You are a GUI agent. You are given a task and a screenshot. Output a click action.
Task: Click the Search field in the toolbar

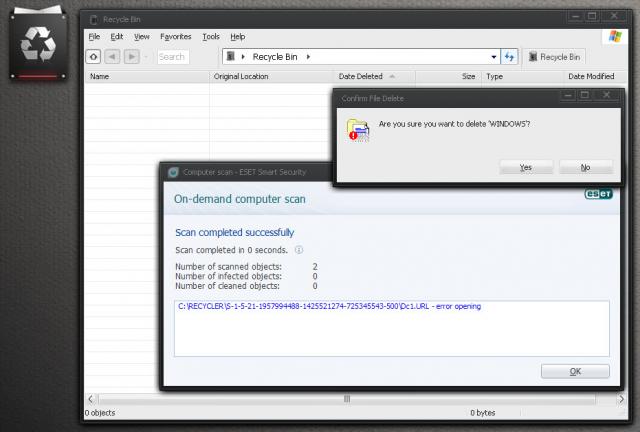[x=173, y=57]
